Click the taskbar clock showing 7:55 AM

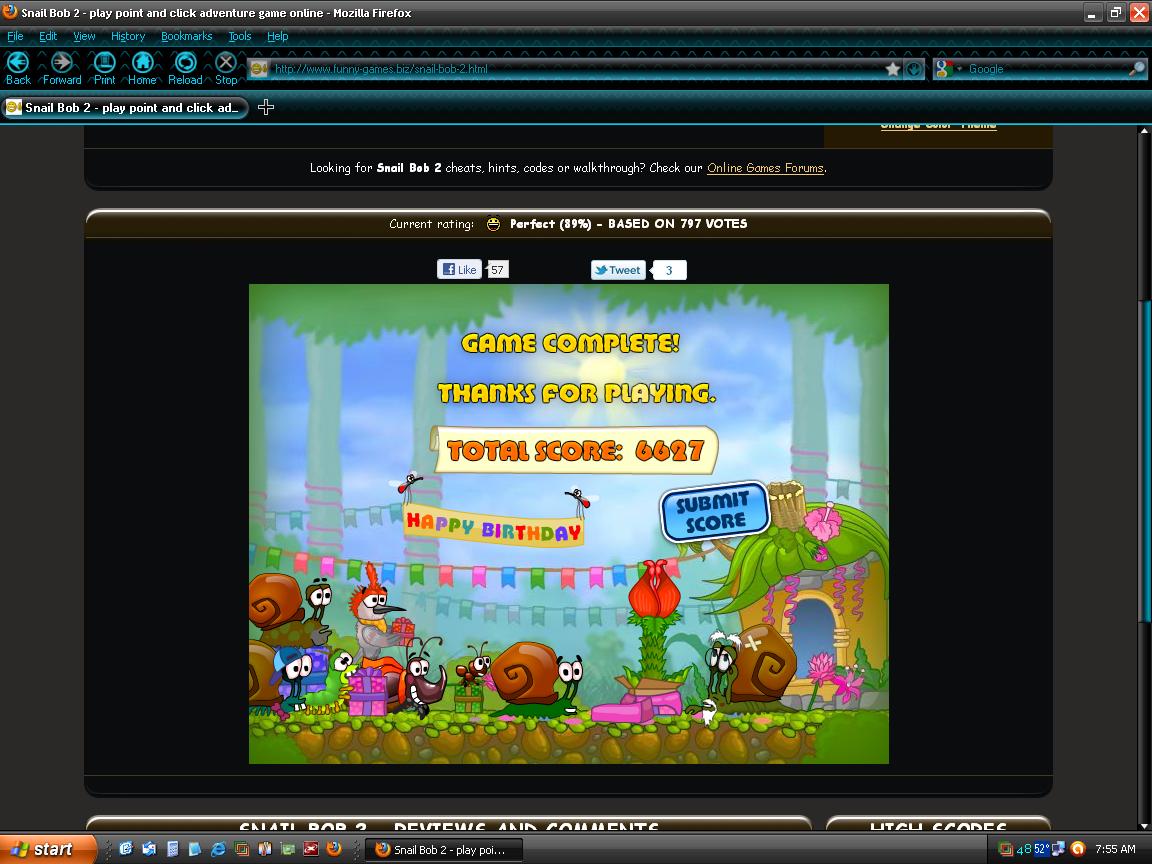pyautogui.click(x=1115, y=849)
